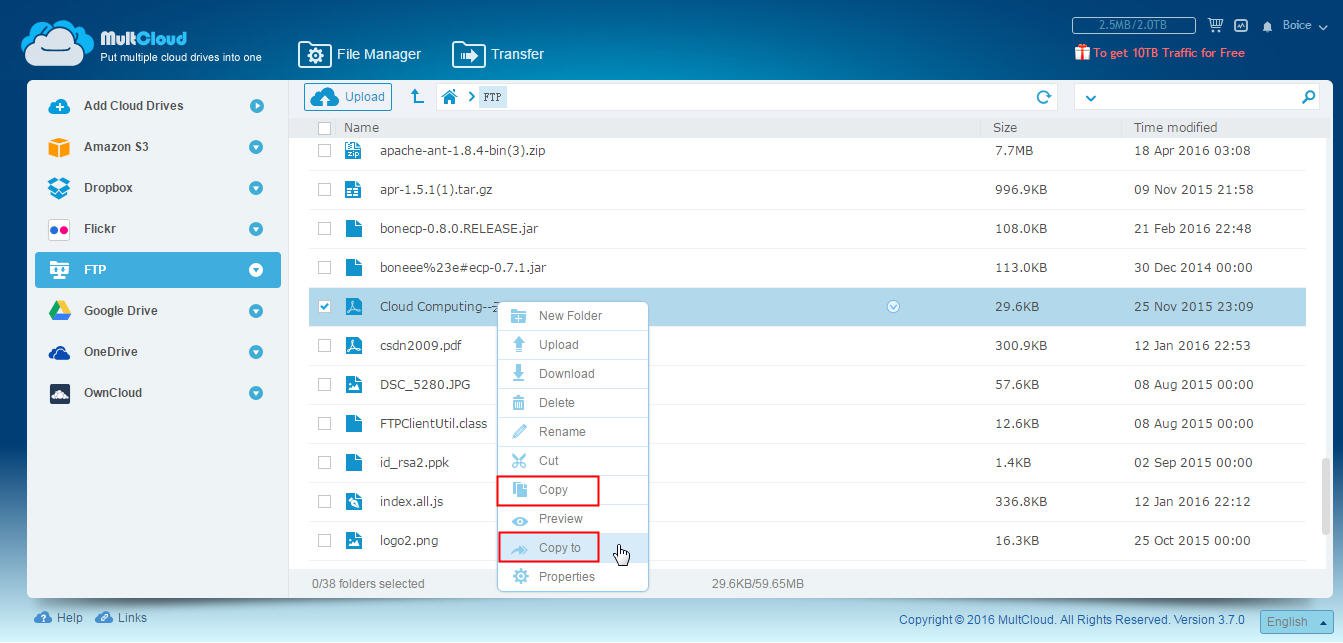Image resolution: width=1343 pixels, height=643 pixels.
Task: Click the Upload button
Action: pos(348,97)
